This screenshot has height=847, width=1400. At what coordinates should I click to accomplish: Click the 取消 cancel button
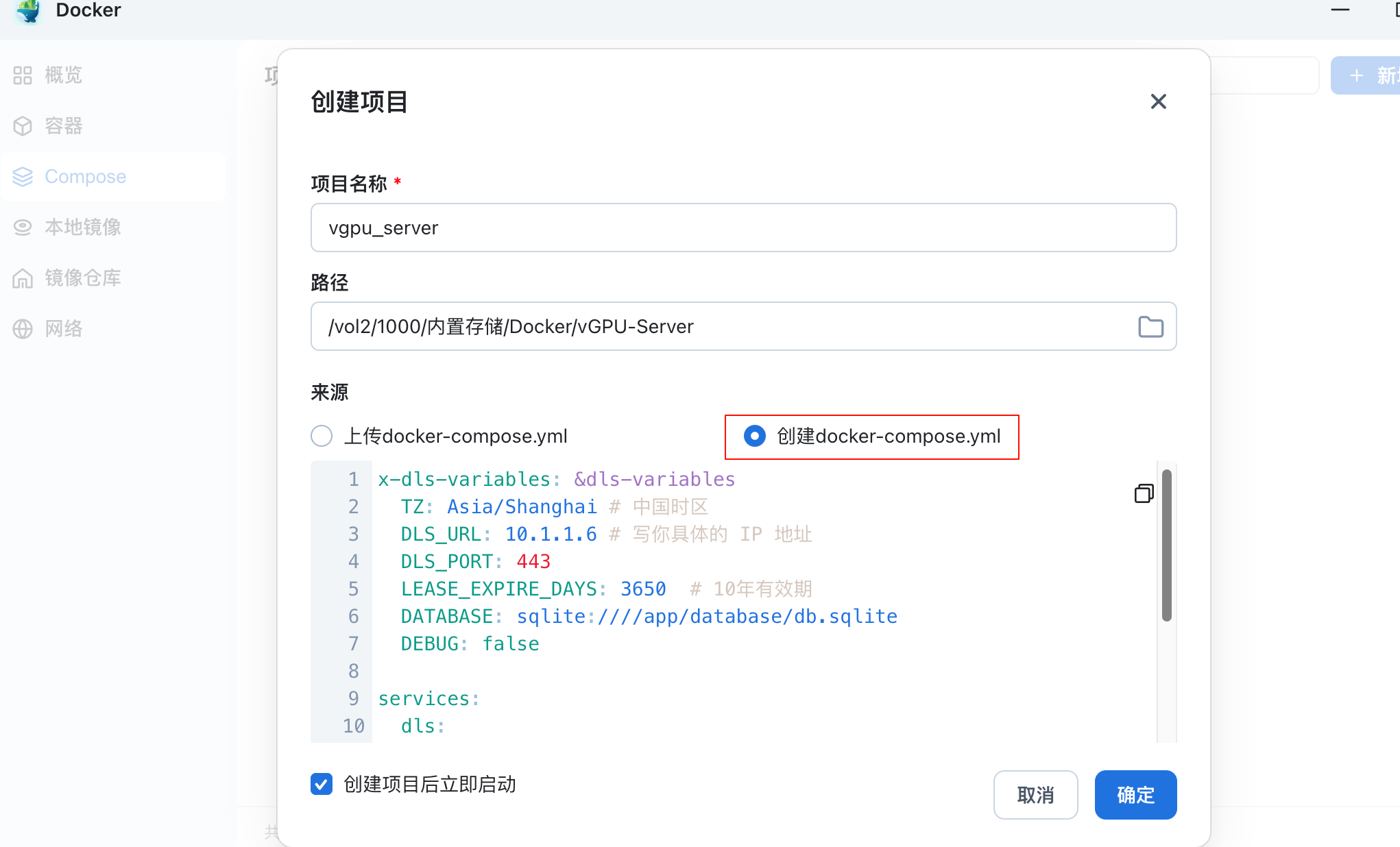click(x=1035, y=795)
